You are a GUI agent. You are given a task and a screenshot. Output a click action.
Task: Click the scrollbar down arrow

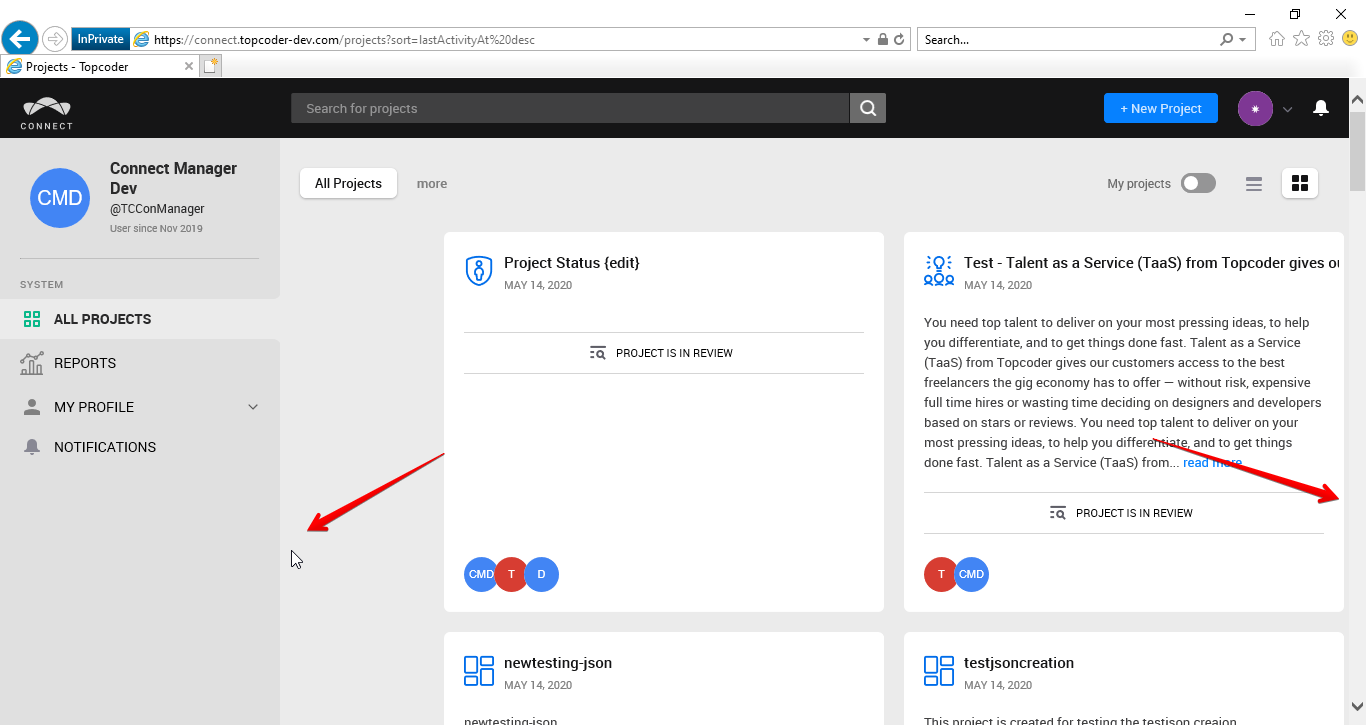1357,704
